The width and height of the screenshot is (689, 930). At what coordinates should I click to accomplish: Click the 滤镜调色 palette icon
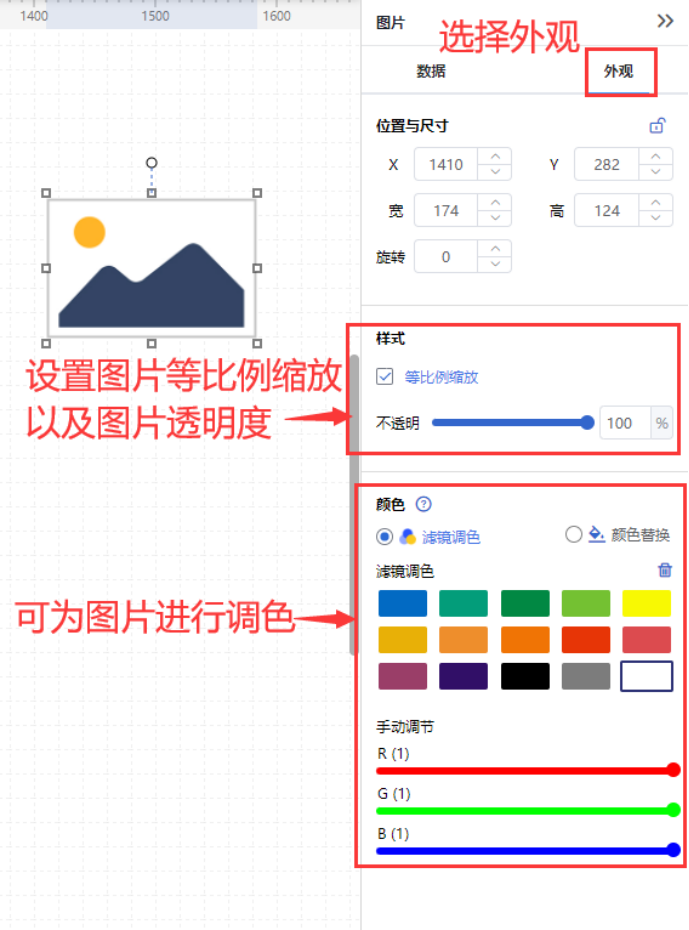click(x=407, y=537)
